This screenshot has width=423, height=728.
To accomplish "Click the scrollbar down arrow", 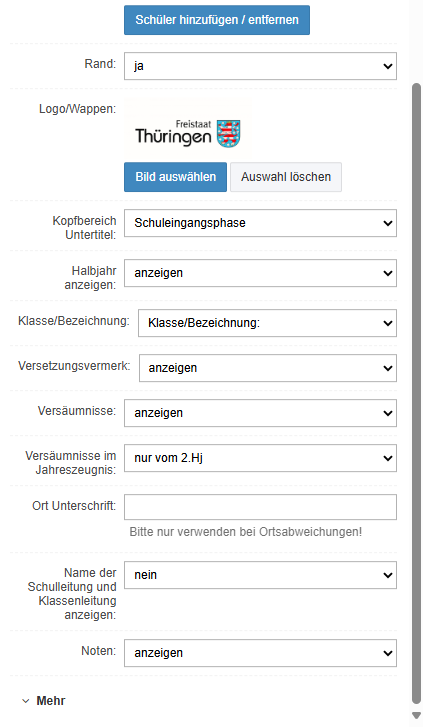I will click(416, 715).
